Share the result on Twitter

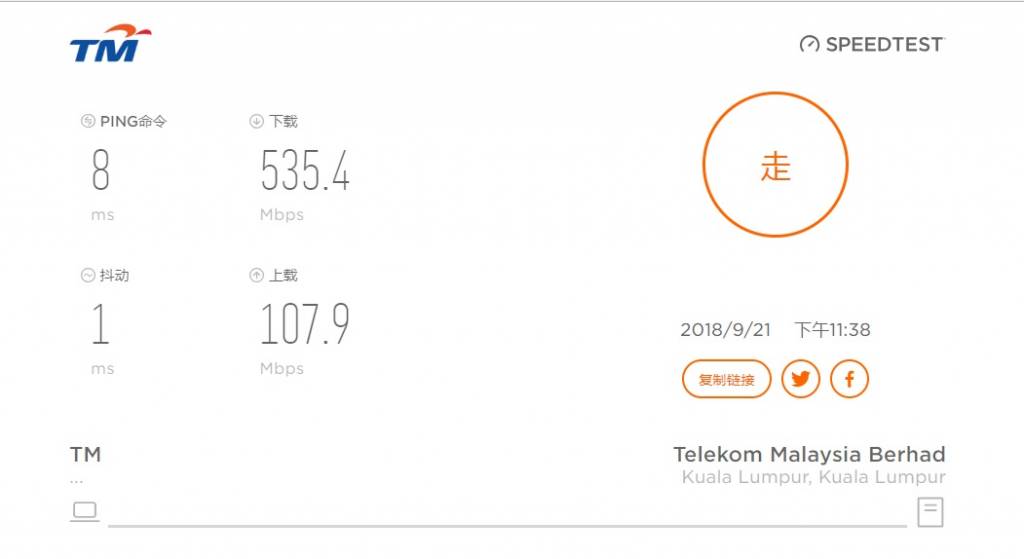(801, 379)
